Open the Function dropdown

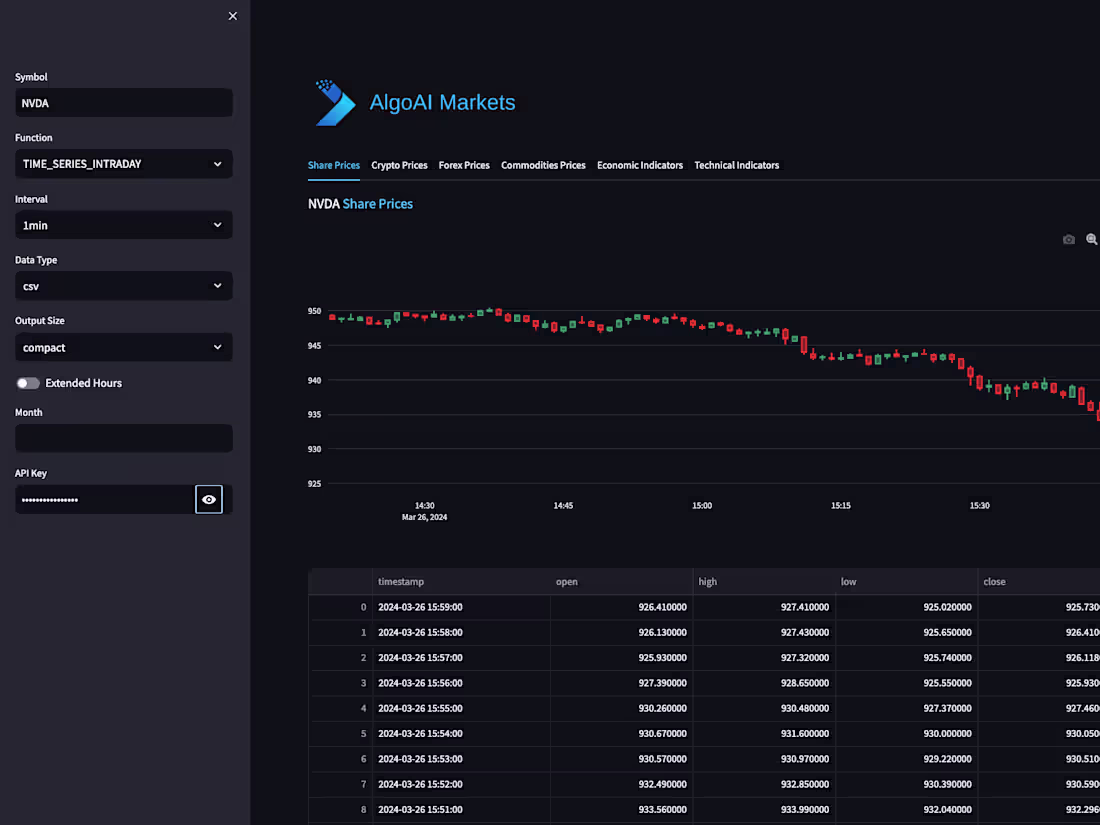point(123,163)
